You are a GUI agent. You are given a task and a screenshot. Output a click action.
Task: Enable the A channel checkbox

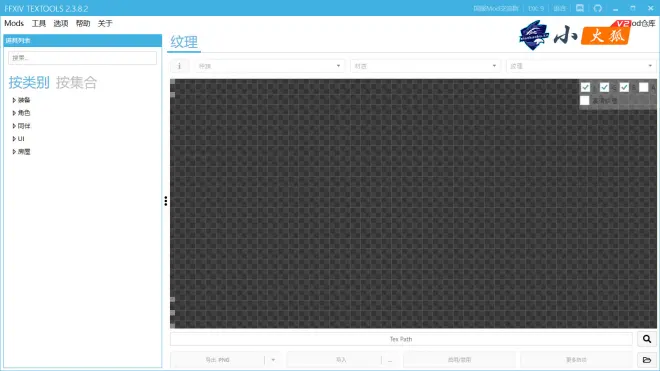(644, 87)
